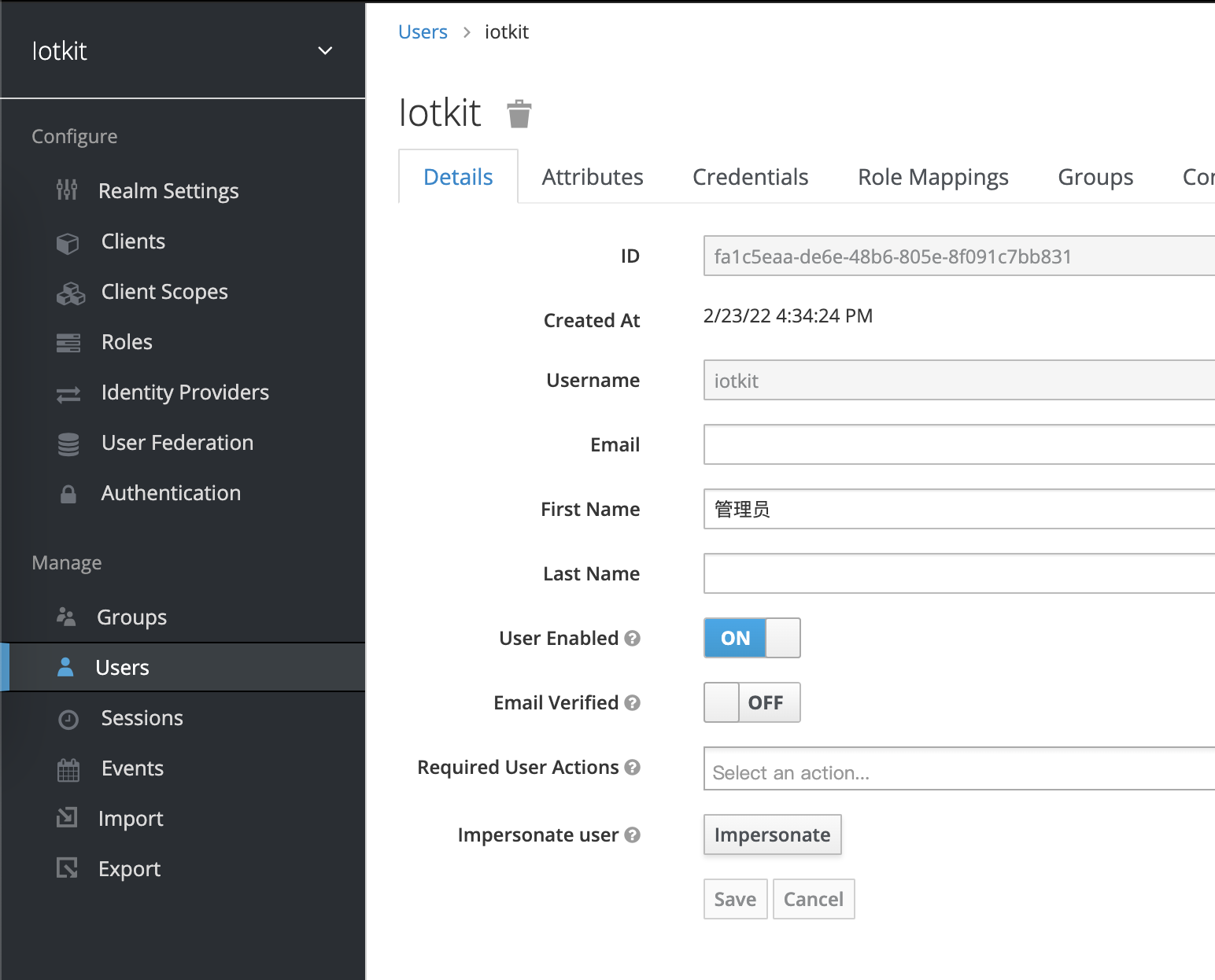Image resolution: width=1215 pixels, height=980 pixels.
Task: Switch to the Role Mappings tab
Action: point(933,177)
